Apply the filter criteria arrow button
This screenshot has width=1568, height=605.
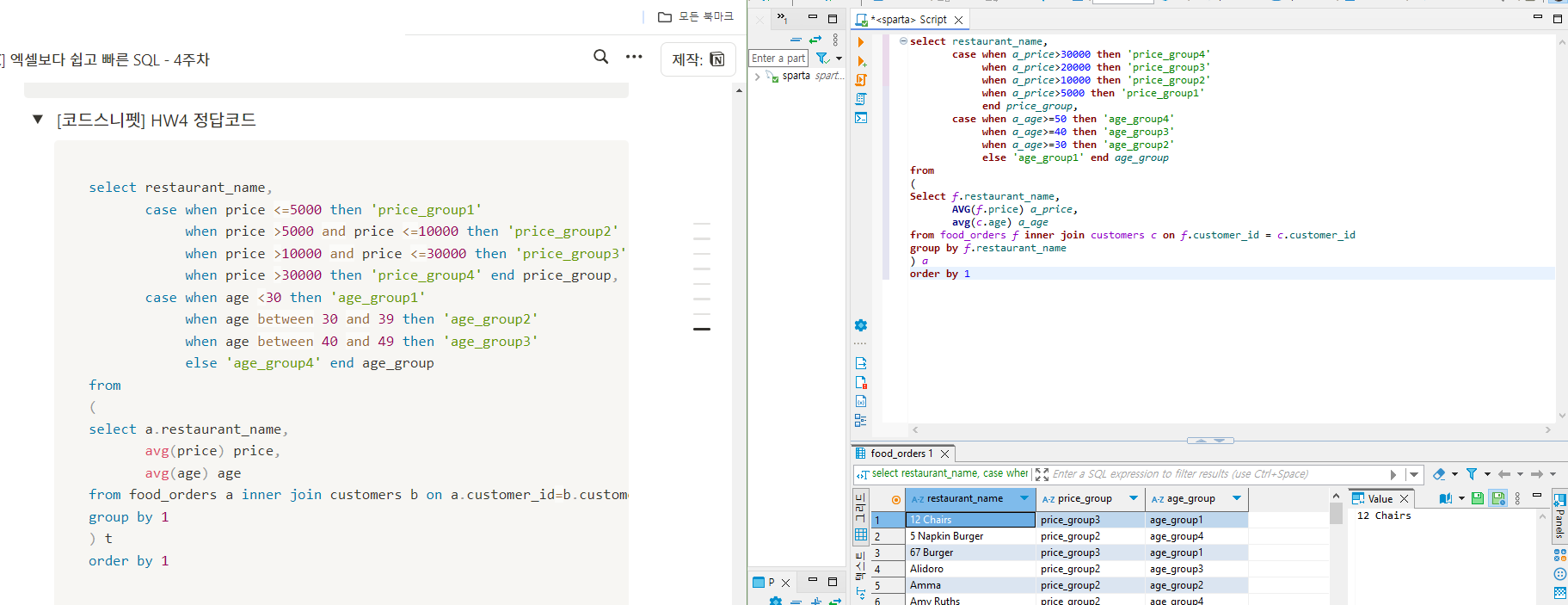[1393, 475]
